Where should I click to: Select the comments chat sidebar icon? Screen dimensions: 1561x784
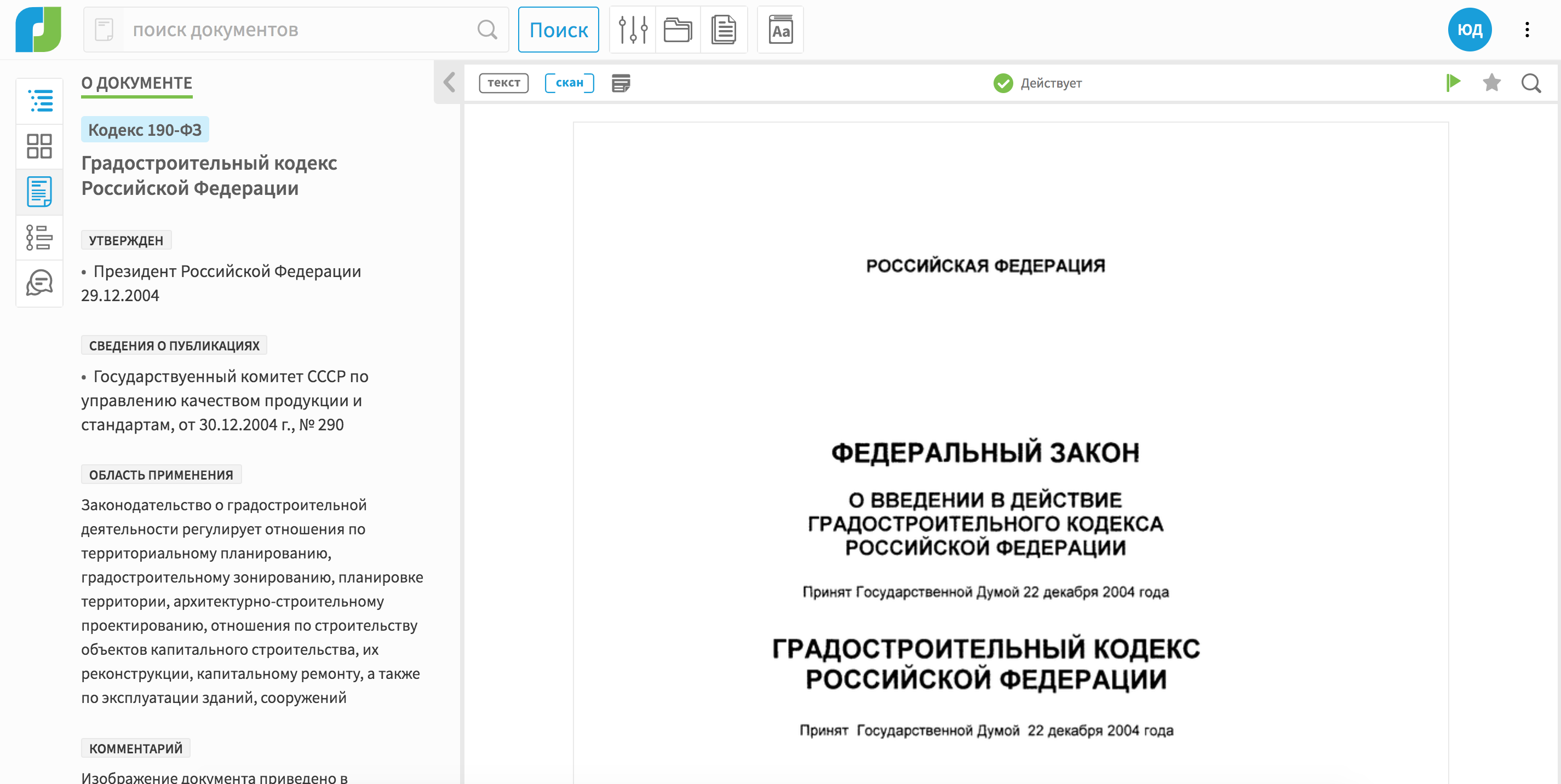[x=40, y=283]
